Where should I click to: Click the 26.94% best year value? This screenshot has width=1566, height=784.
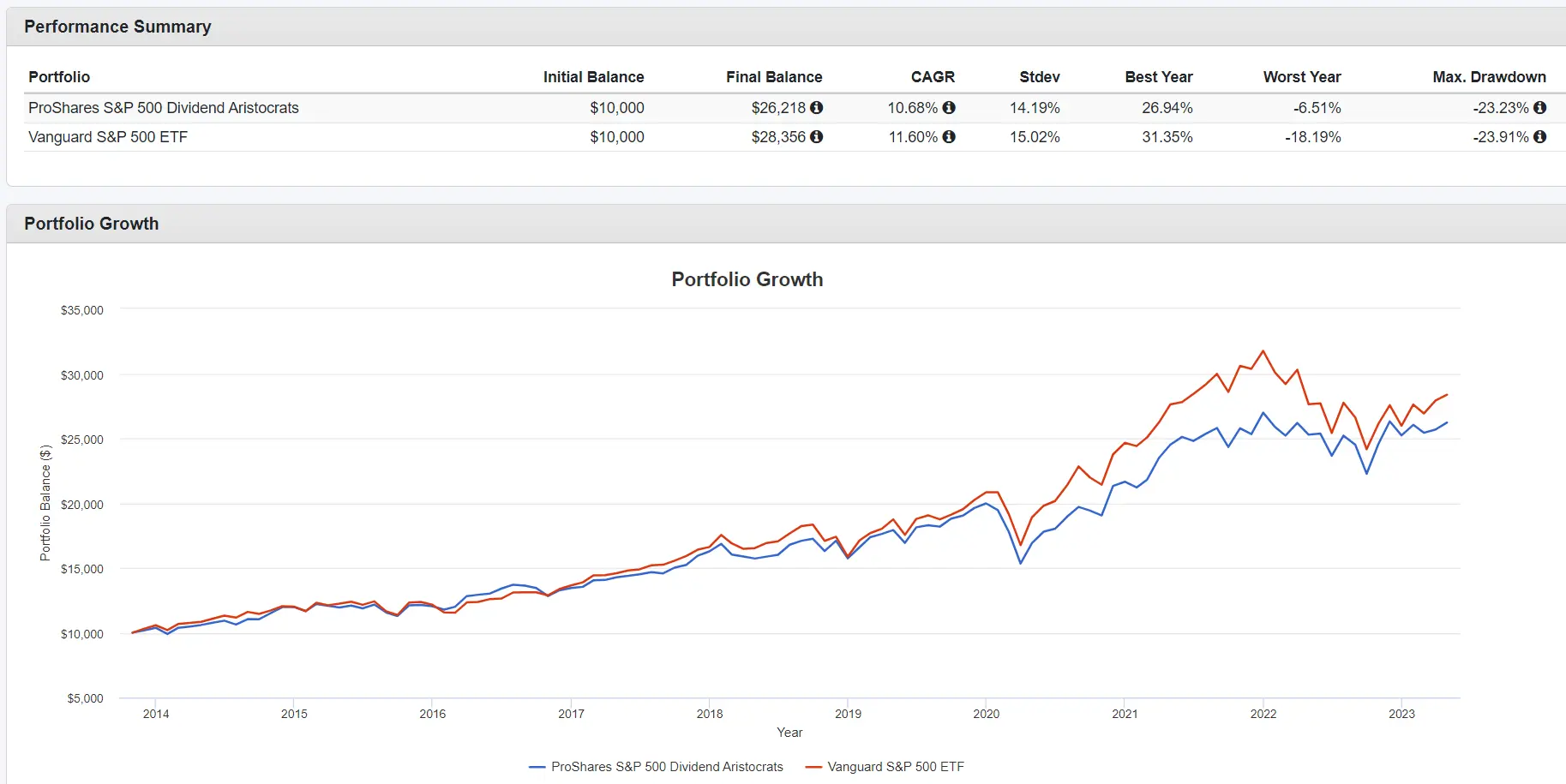coord(1167,108)
